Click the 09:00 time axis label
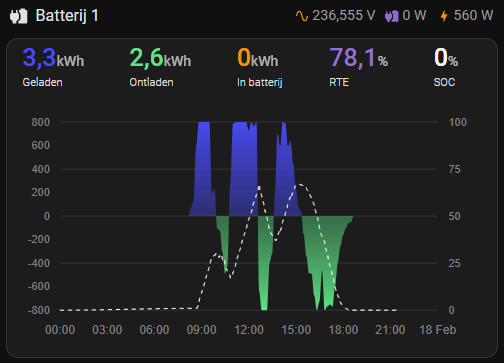Viewport: 504px width, 363px height. point(201,330)
